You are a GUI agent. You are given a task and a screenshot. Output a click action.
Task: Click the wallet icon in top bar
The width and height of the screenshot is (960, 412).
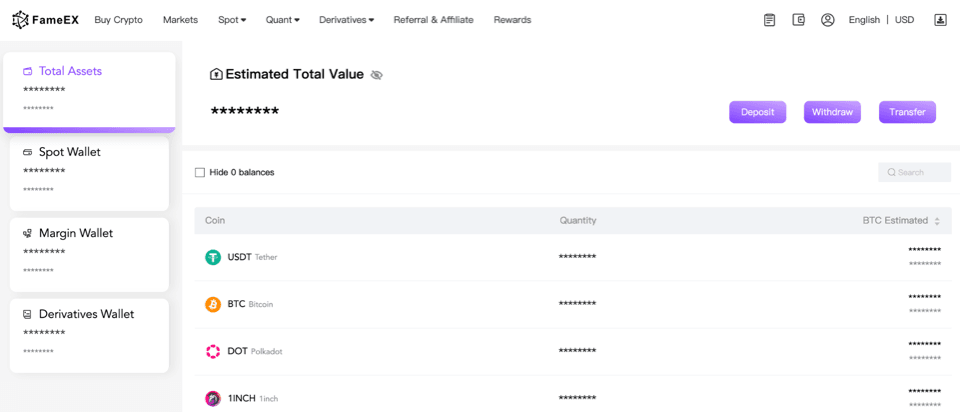pos(798,20)
